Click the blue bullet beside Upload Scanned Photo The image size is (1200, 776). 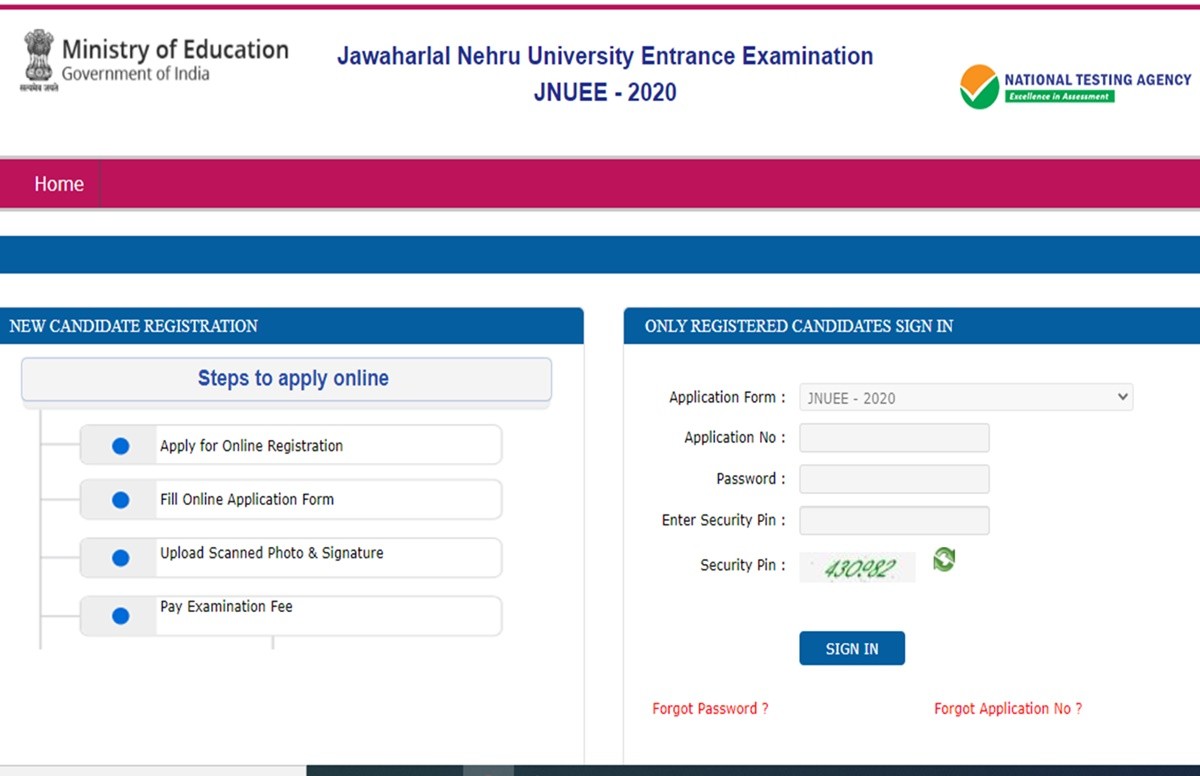(x=121, y=558)
